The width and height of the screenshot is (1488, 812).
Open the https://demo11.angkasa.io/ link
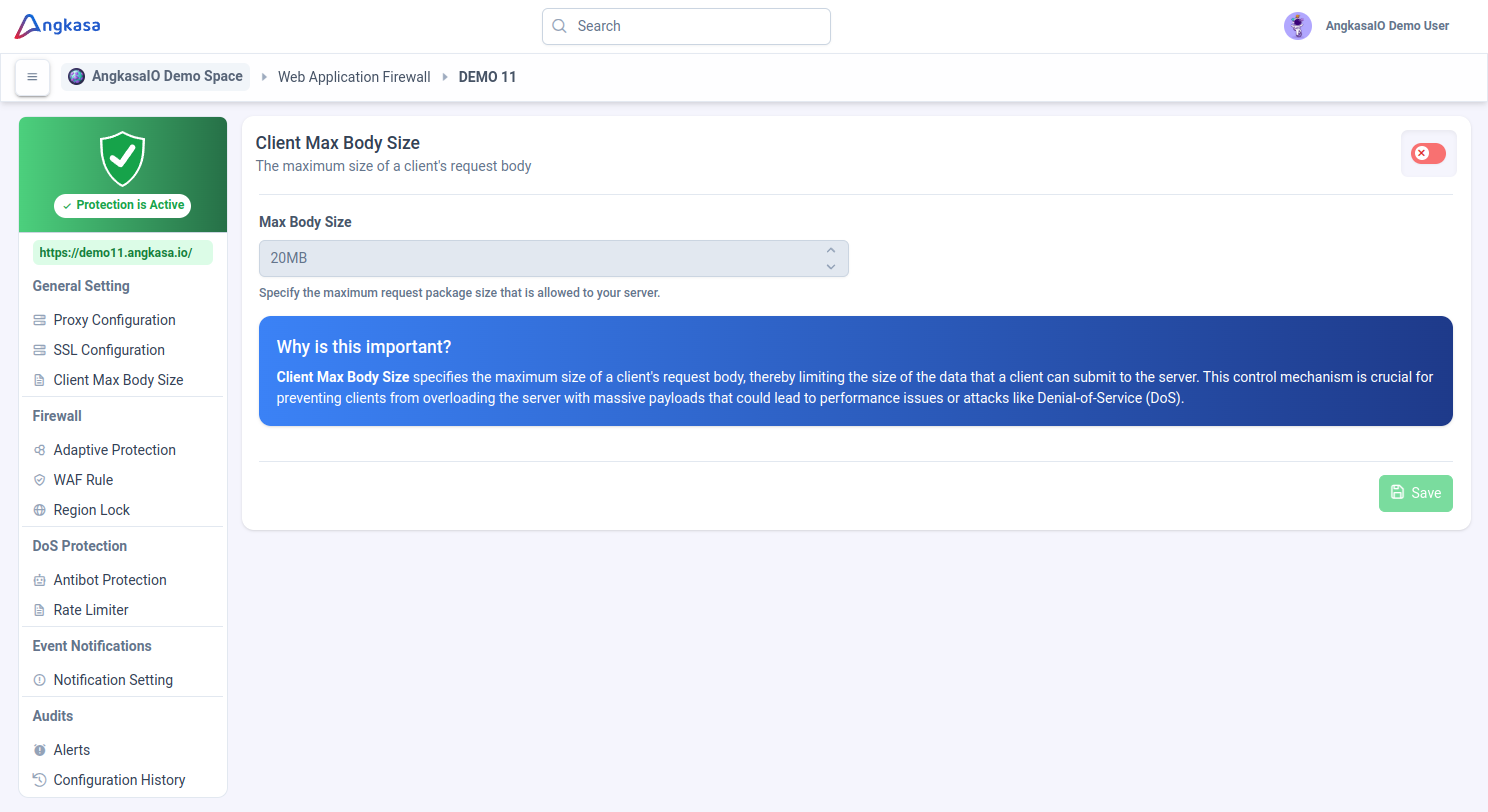pos(123,253)
